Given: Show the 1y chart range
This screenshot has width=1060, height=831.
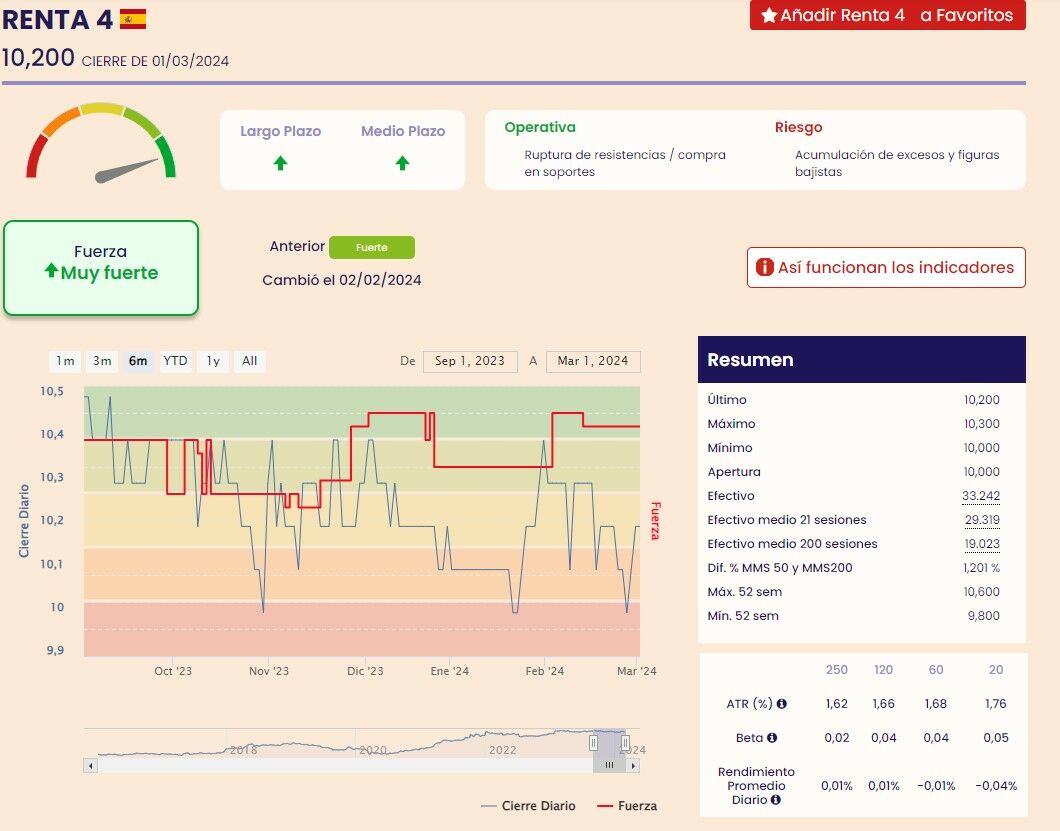Looking at the screenshot, I should [x=213, y=361].
